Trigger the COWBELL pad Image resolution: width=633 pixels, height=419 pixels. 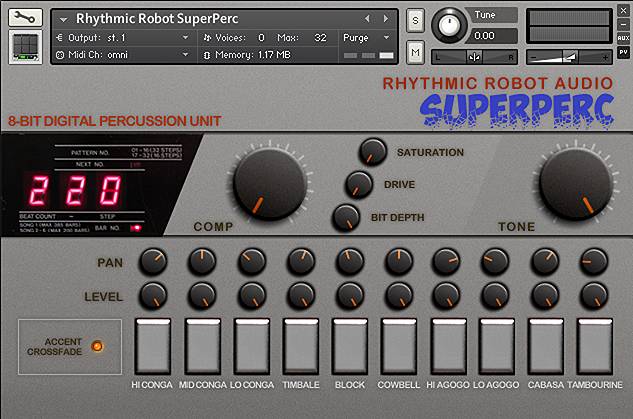click(399, 346)
